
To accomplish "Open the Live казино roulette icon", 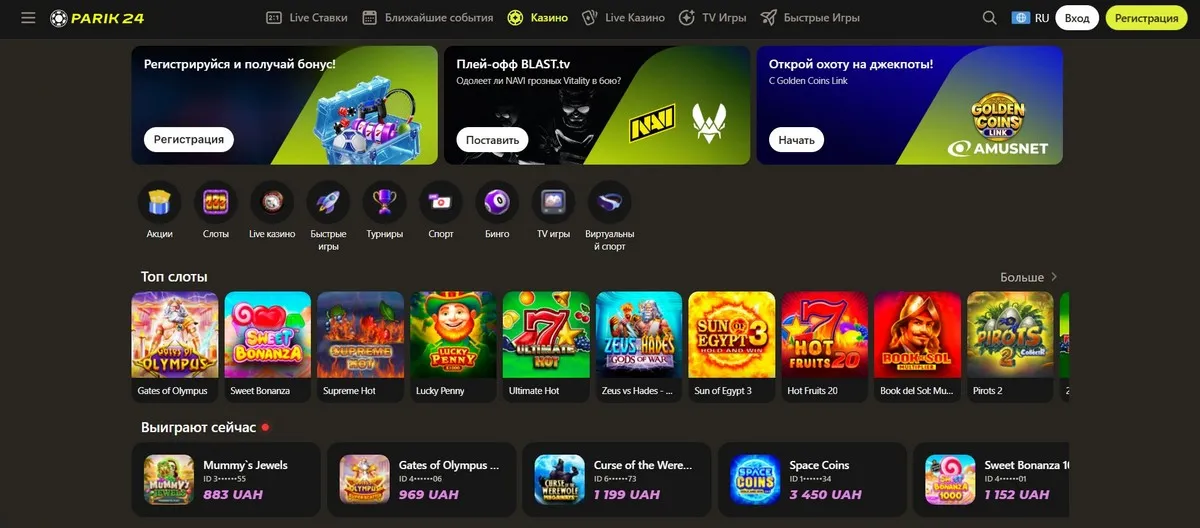I will pos(272,202).
